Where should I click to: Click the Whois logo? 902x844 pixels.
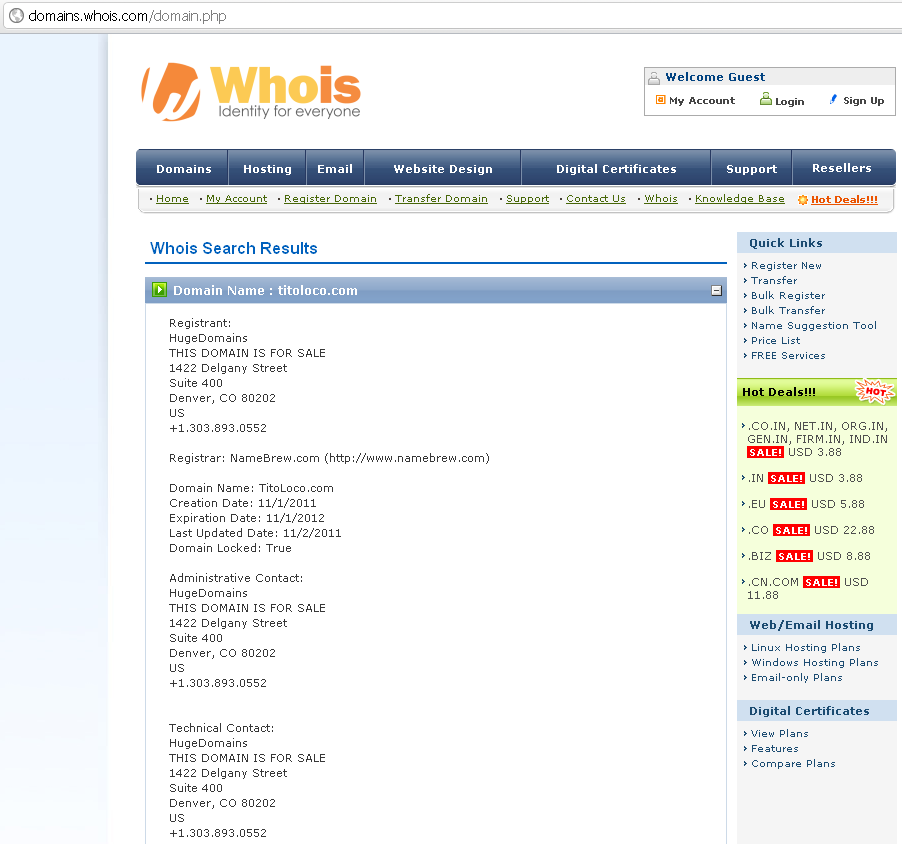pyautogui.click(x=251, y=92)
